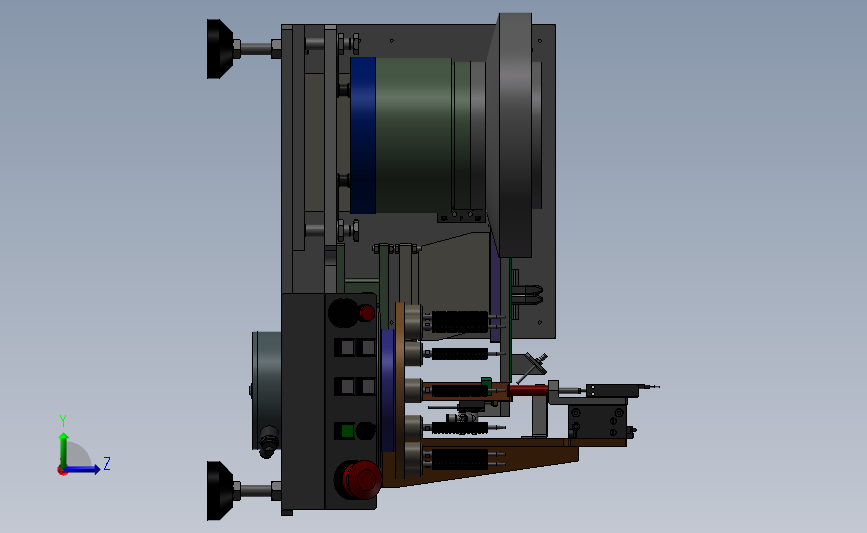Viewport: 867px width, 533px height.
Task: Click the Z axis label on the triad
Action: click(107, 463)
